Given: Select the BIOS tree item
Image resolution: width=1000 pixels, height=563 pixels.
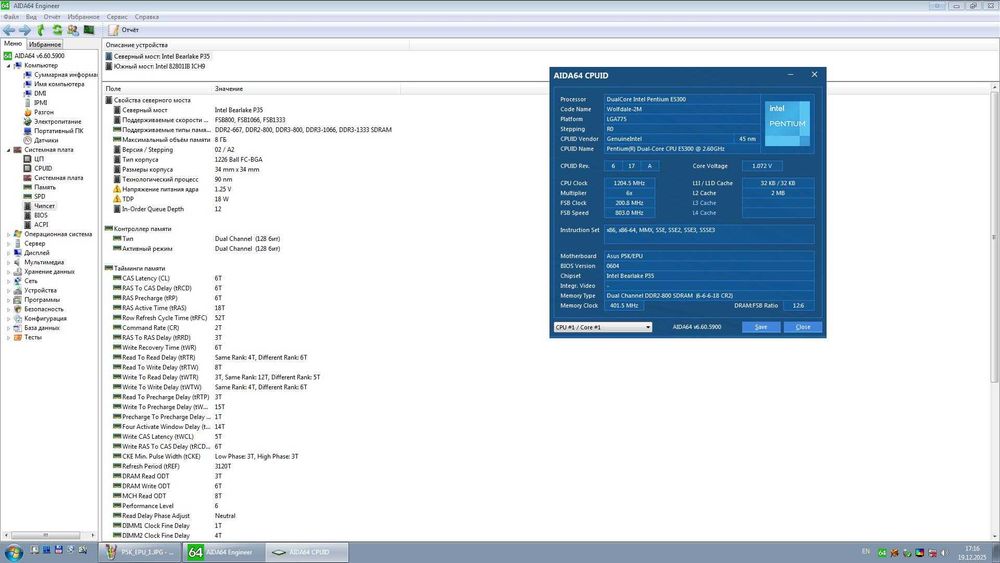Looking at the screenshot, I should point(36,216).
